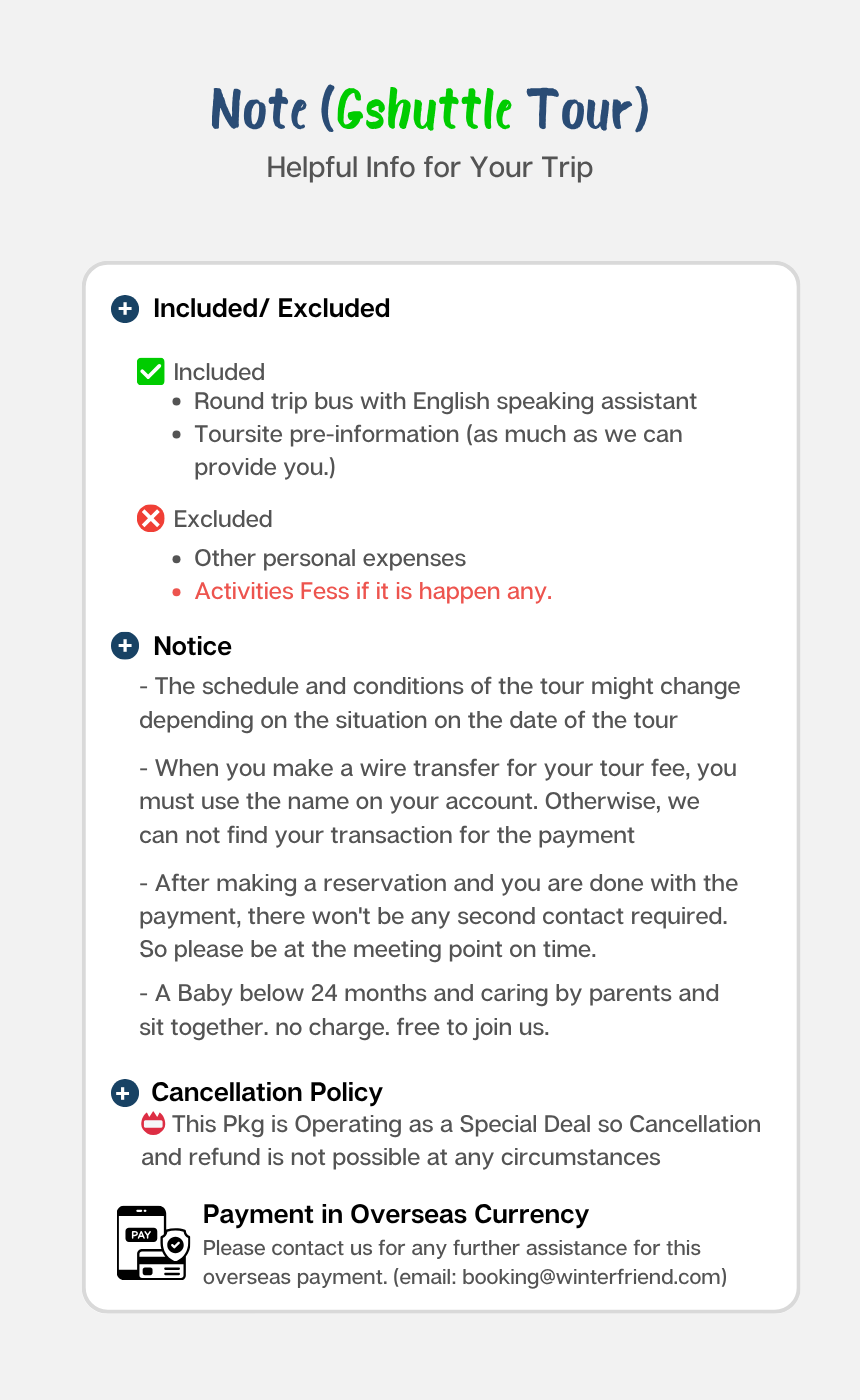Click the Cancellation Policy heading
The height and width of the screenshot is (1400, 860).
[267, 1092]
